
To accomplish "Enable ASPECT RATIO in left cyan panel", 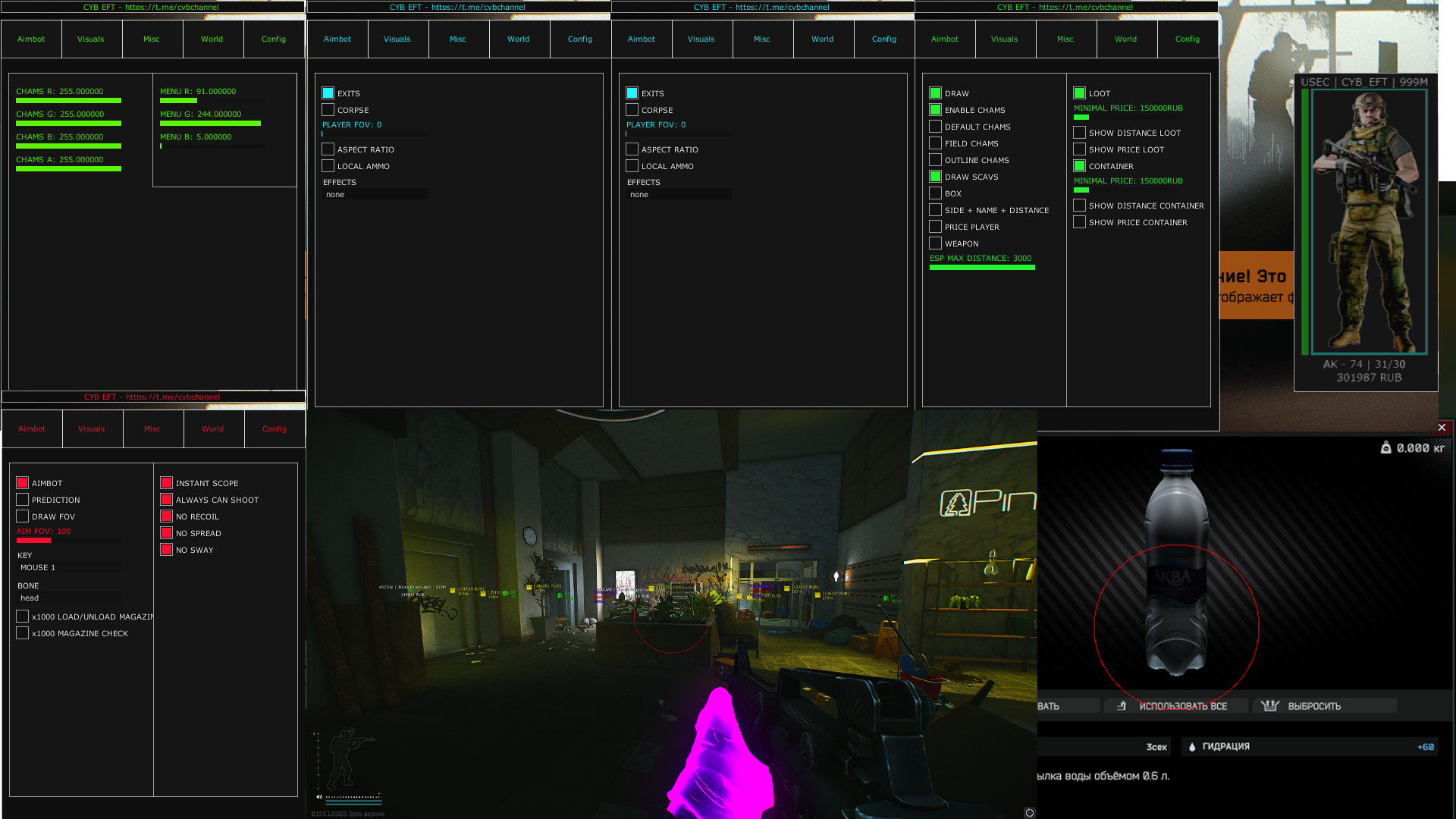I will 328,149.
